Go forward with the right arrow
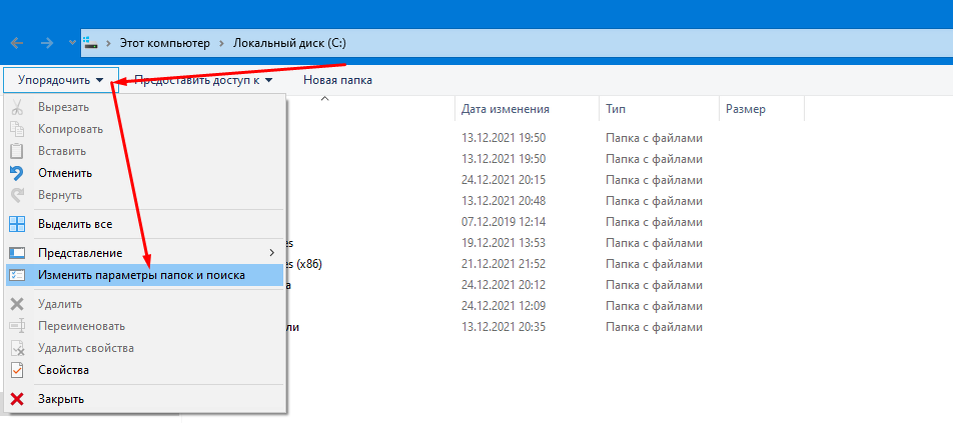The image size is (953, 423). (47, 43)
